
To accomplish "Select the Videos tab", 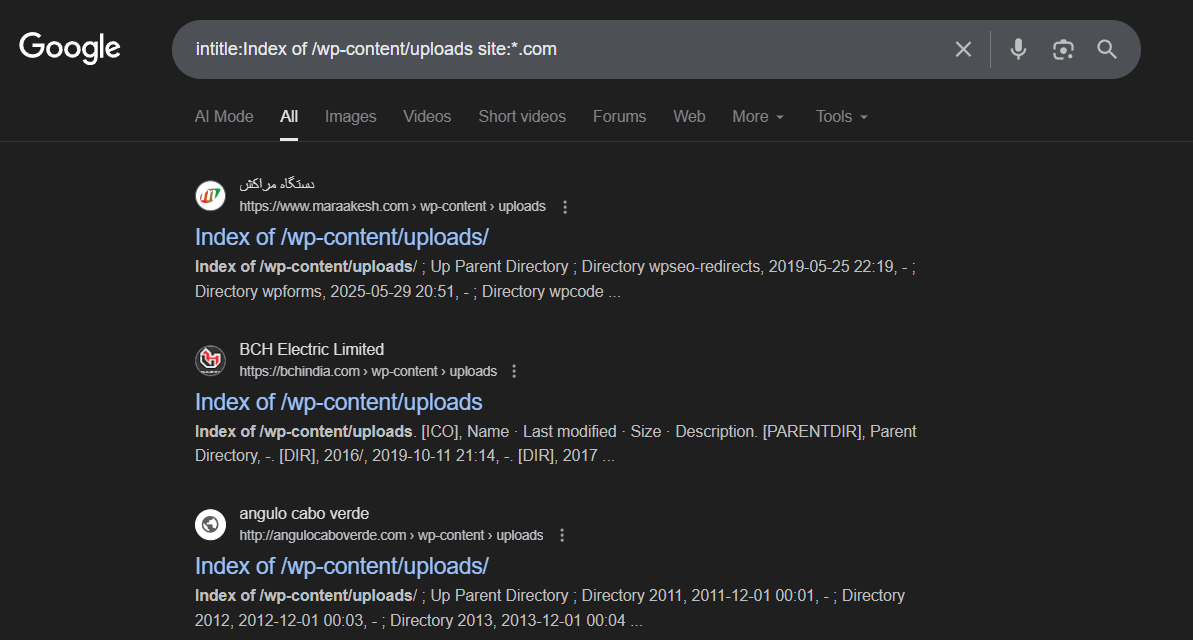I will point(427,117).
